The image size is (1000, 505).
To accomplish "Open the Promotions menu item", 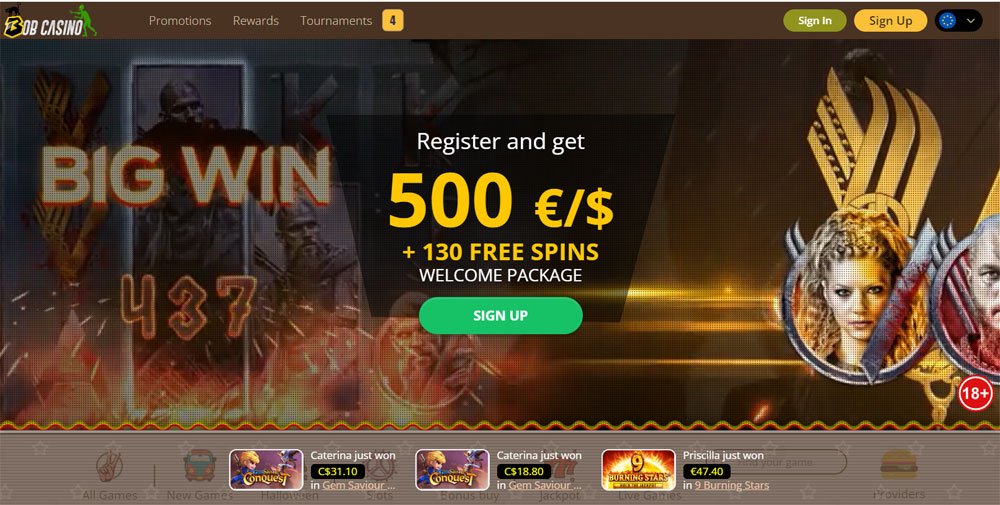I will tap(180, 20).
